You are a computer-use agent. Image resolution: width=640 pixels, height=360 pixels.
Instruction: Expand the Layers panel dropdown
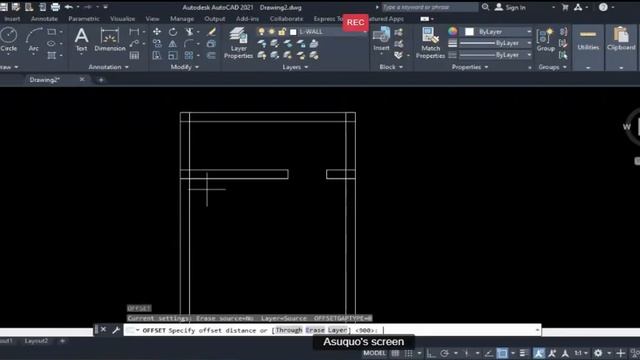pyautogui.click(x=295, y=67)
